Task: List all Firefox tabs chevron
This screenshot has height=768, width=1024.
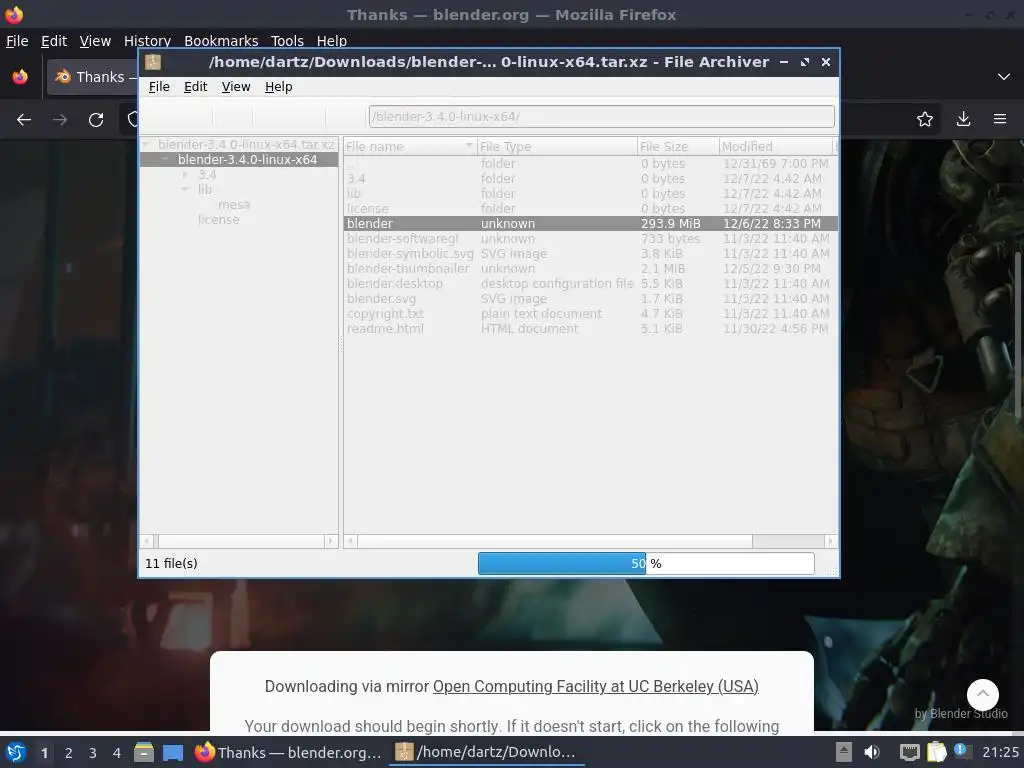Action: coord(1004,77)
